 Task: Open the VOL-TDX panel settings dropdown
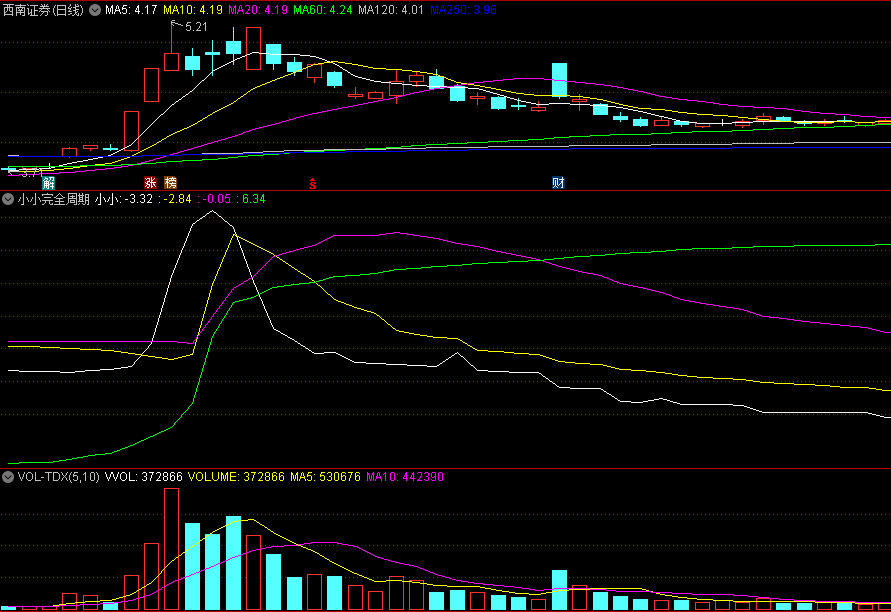(8, 477)
